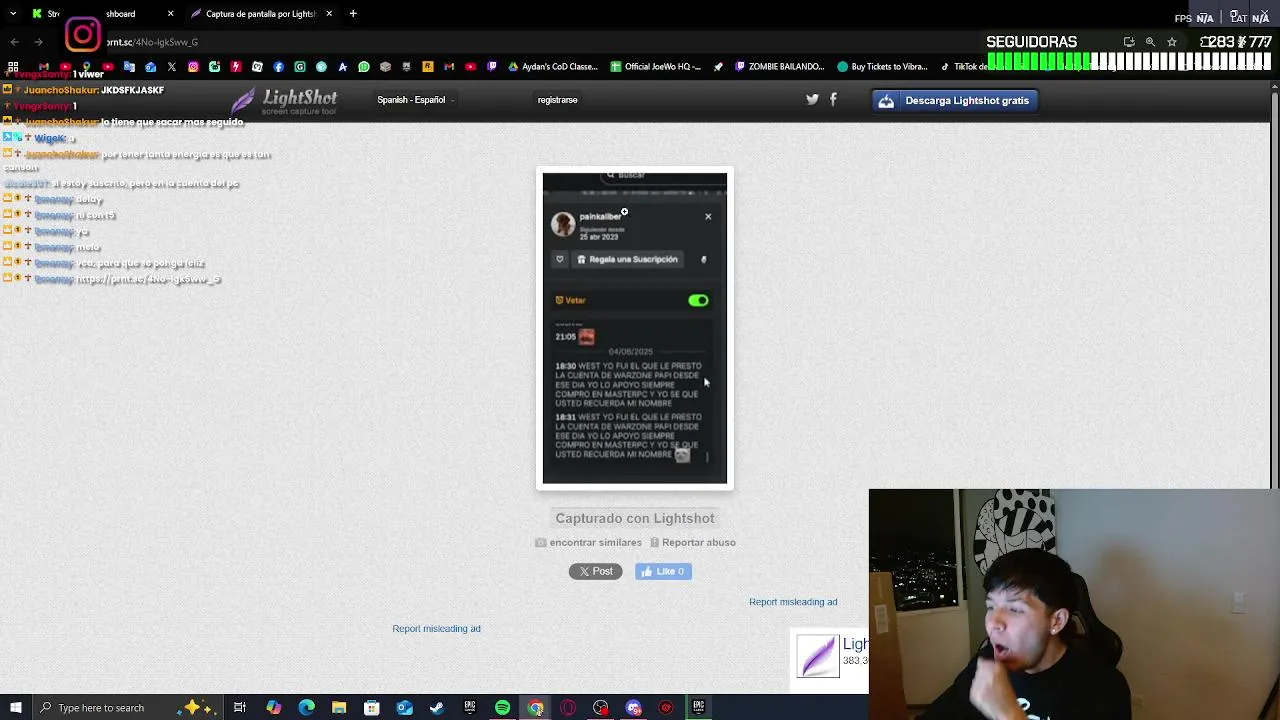Open a new browser tab with plus button
Screen dimensions: 1280x720
point(353,14)
